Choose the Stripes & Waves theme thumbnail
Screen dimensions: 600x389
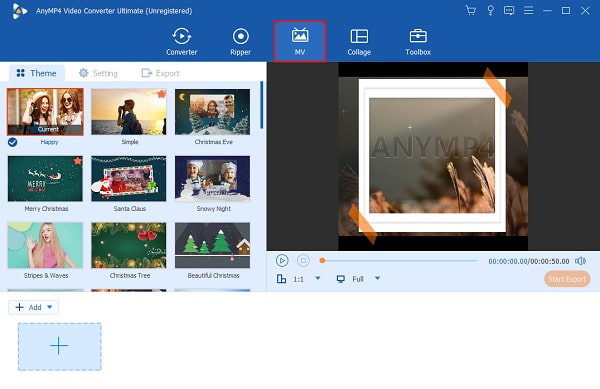pyautogui.click(x=45, y=245)
